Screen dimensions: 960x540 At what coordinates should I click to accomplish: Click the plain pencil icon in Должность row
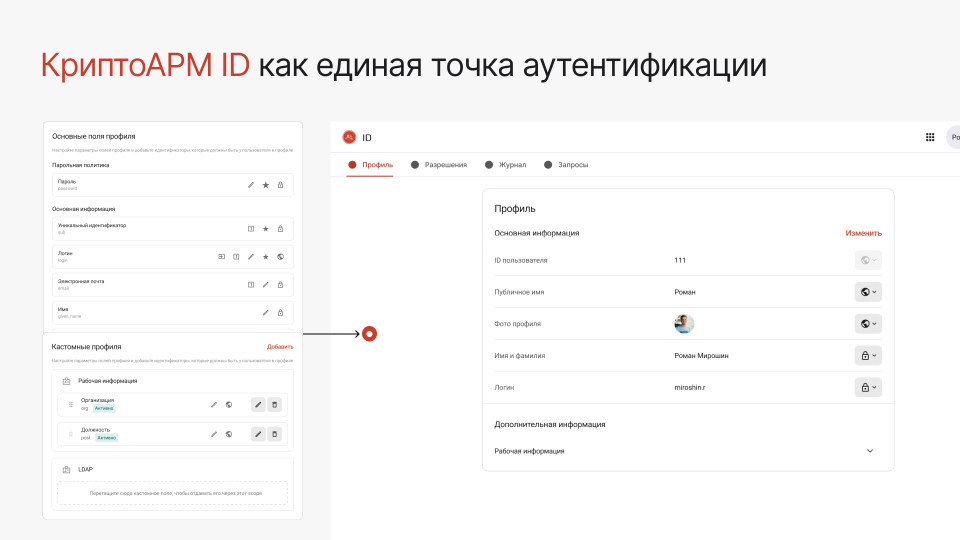[x=214, y=434]
